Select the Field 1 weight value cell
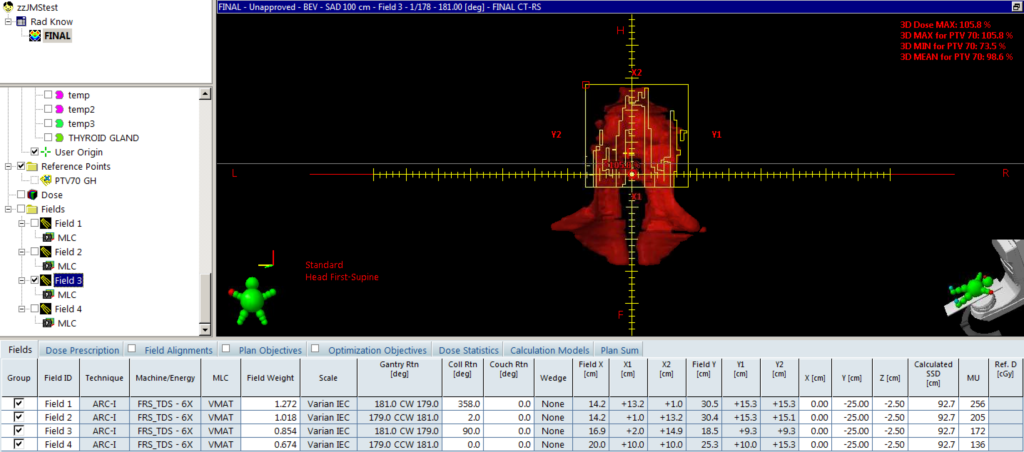 pos(270,402)
